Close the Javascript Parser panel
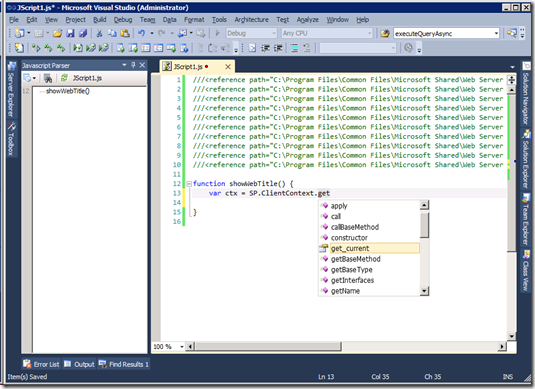The height and width of the screenshot is (389, 535). click(x=142, y=65)
